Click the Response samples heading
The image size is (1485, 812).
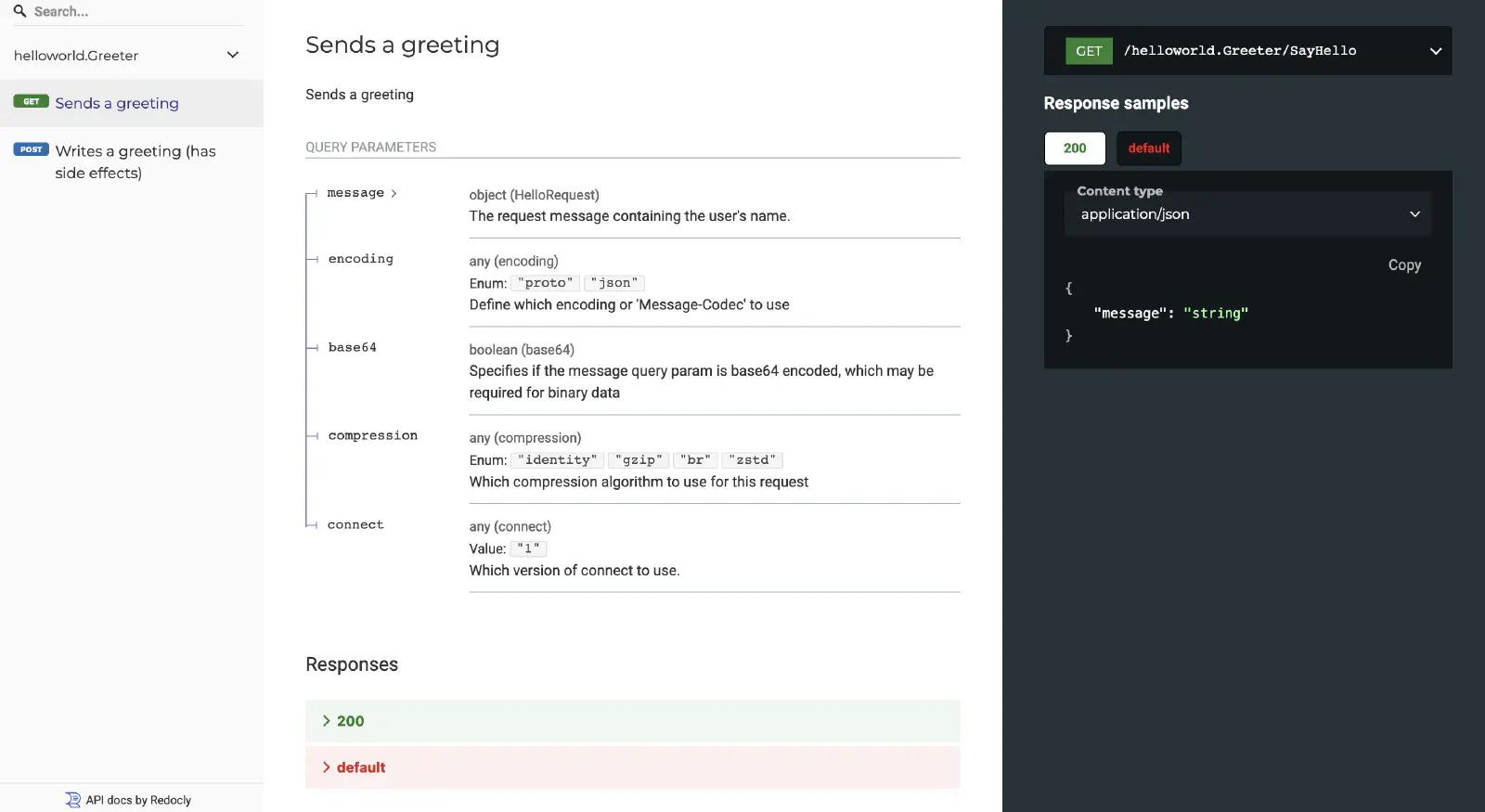pyautogui.click(x=1116, y=103)
